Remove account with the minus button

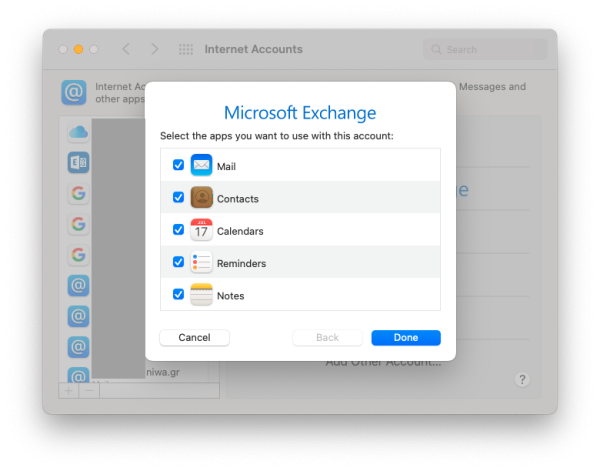pos(89,391)
